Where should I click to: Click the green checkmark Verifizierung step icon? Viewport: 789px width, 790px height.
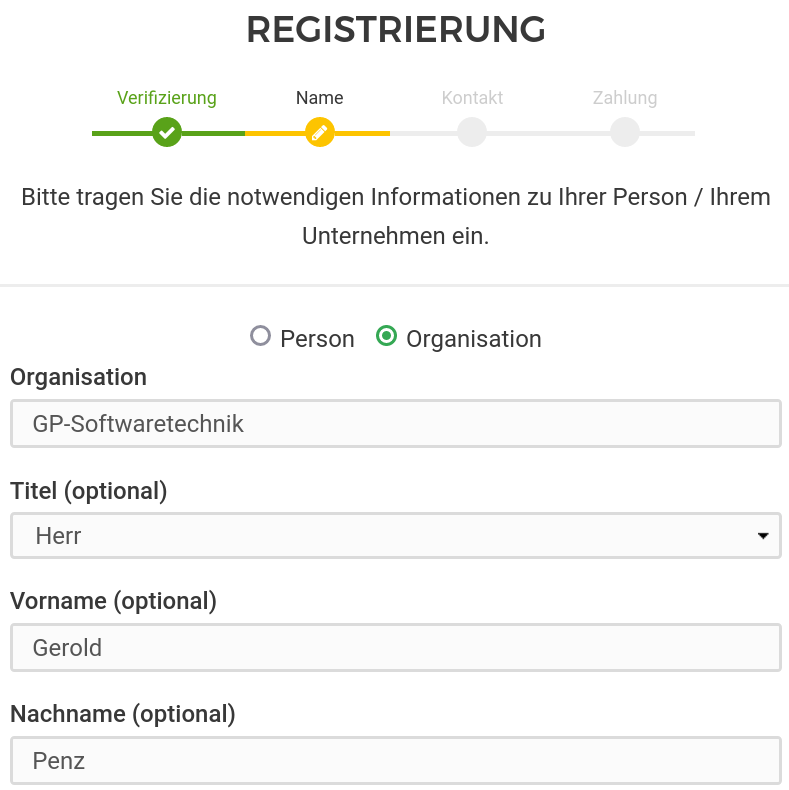click(167, 132)
